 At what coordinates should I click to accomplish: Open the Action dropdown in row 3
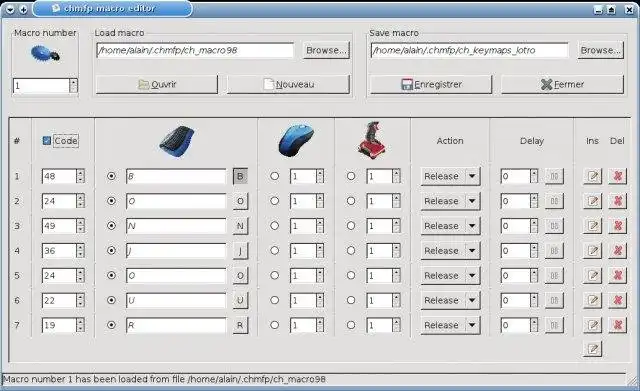pos(450,226)
